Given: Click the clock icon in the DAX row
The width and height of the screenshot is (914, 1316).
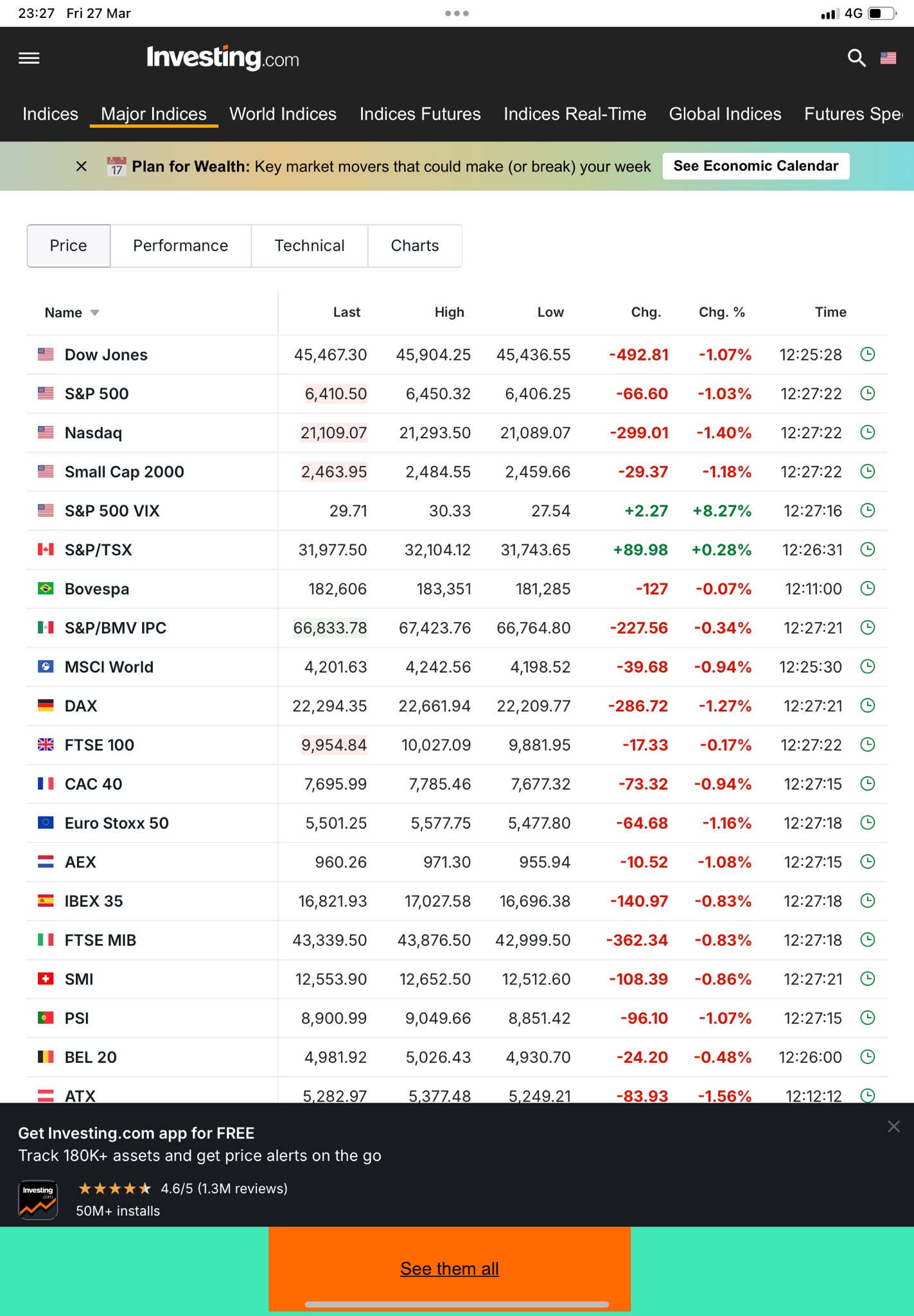Looking at the screenshot, I should 867,706.
